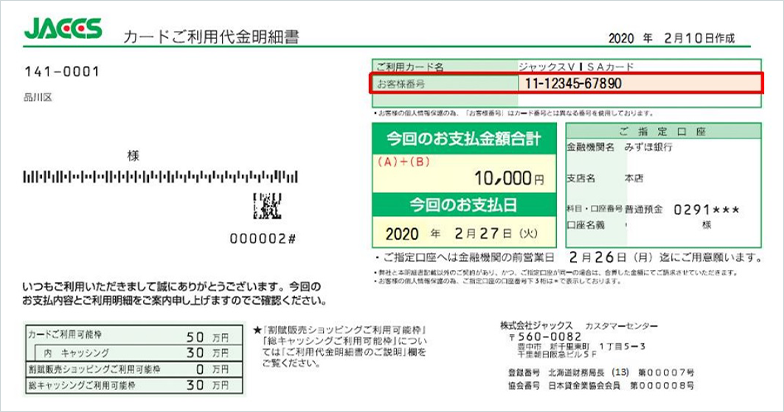Select the address text 品川区
784x412 pixels.
point(38,98)
